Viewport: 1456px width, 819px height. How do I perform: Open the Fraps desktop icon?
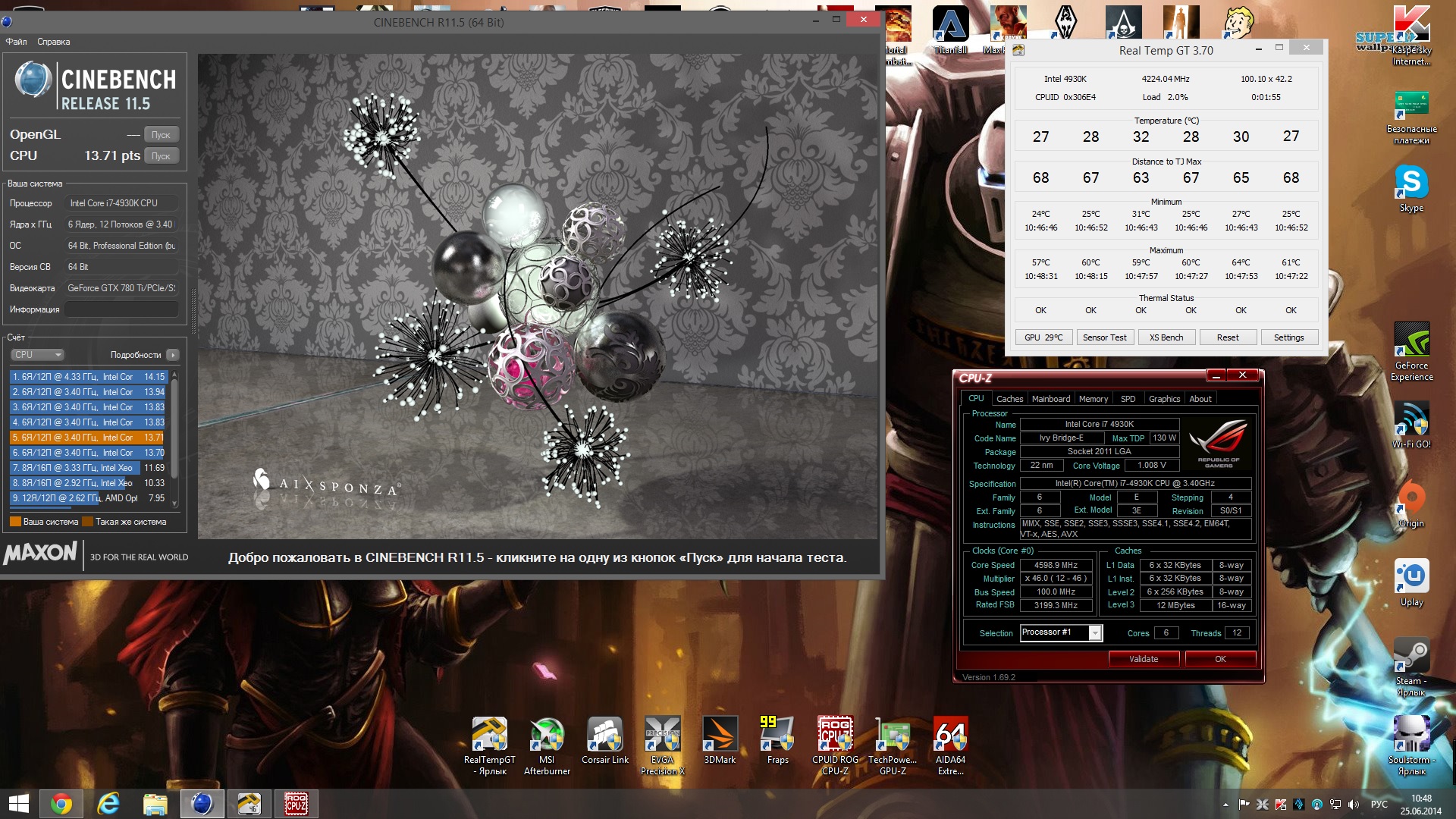coord(777,740)
